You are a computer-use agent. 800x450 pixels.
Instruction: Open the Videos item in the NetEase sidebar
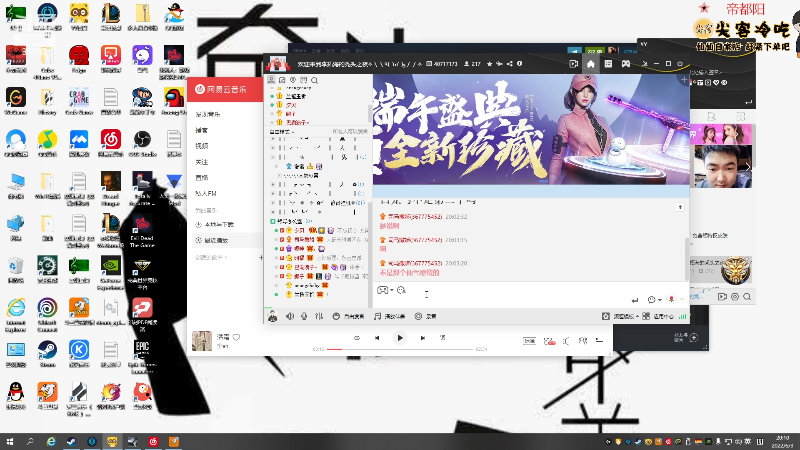point(201,146)
